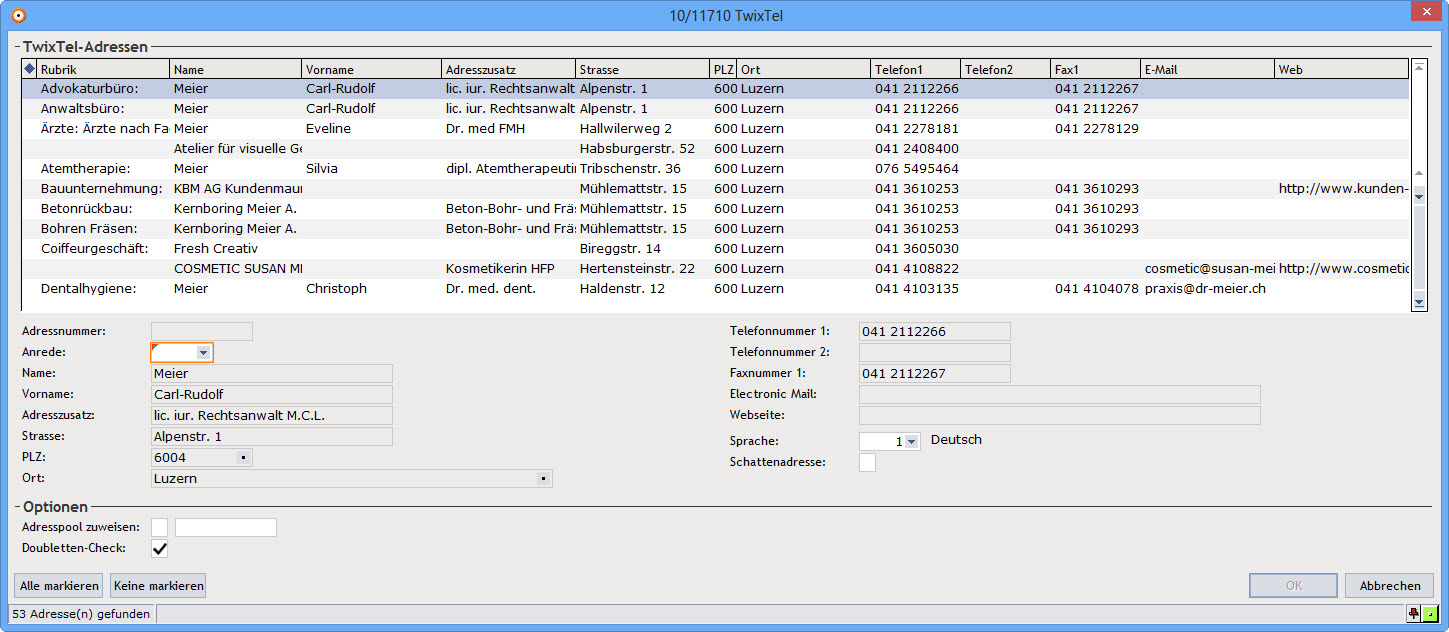Click the empty Telefonnummer 2 field
Screen dimensions: 1449x632
tap(935, 352)
